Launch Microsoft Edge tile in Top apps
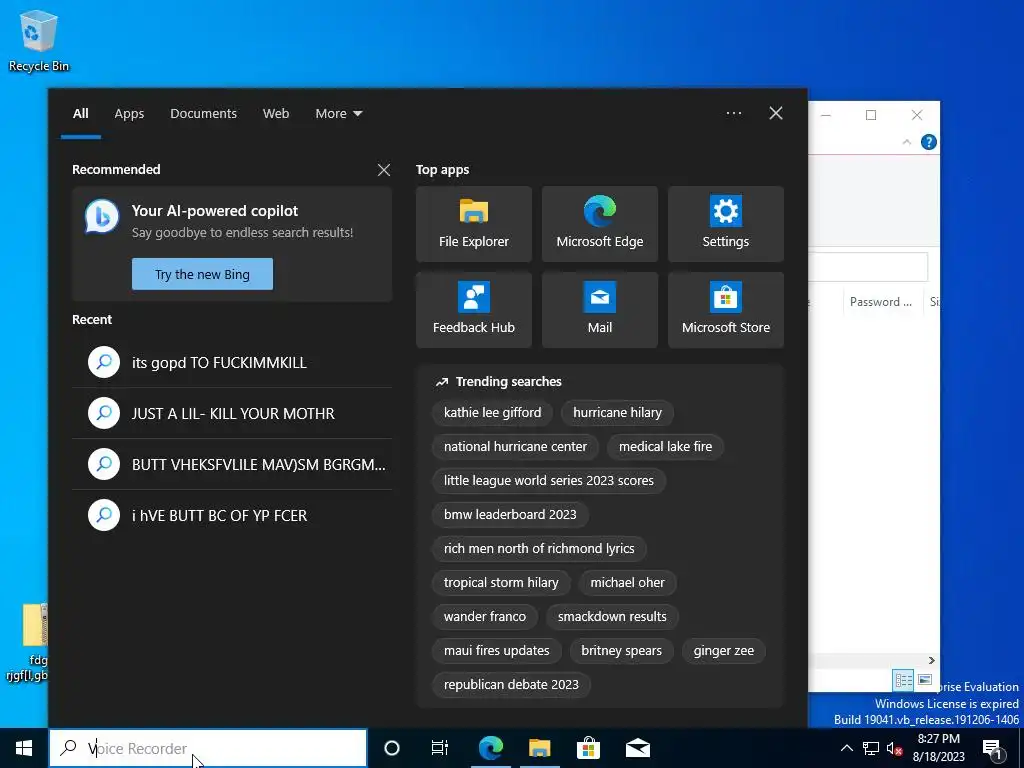Viewport: 1024px width, 768px height. point(600,224)
